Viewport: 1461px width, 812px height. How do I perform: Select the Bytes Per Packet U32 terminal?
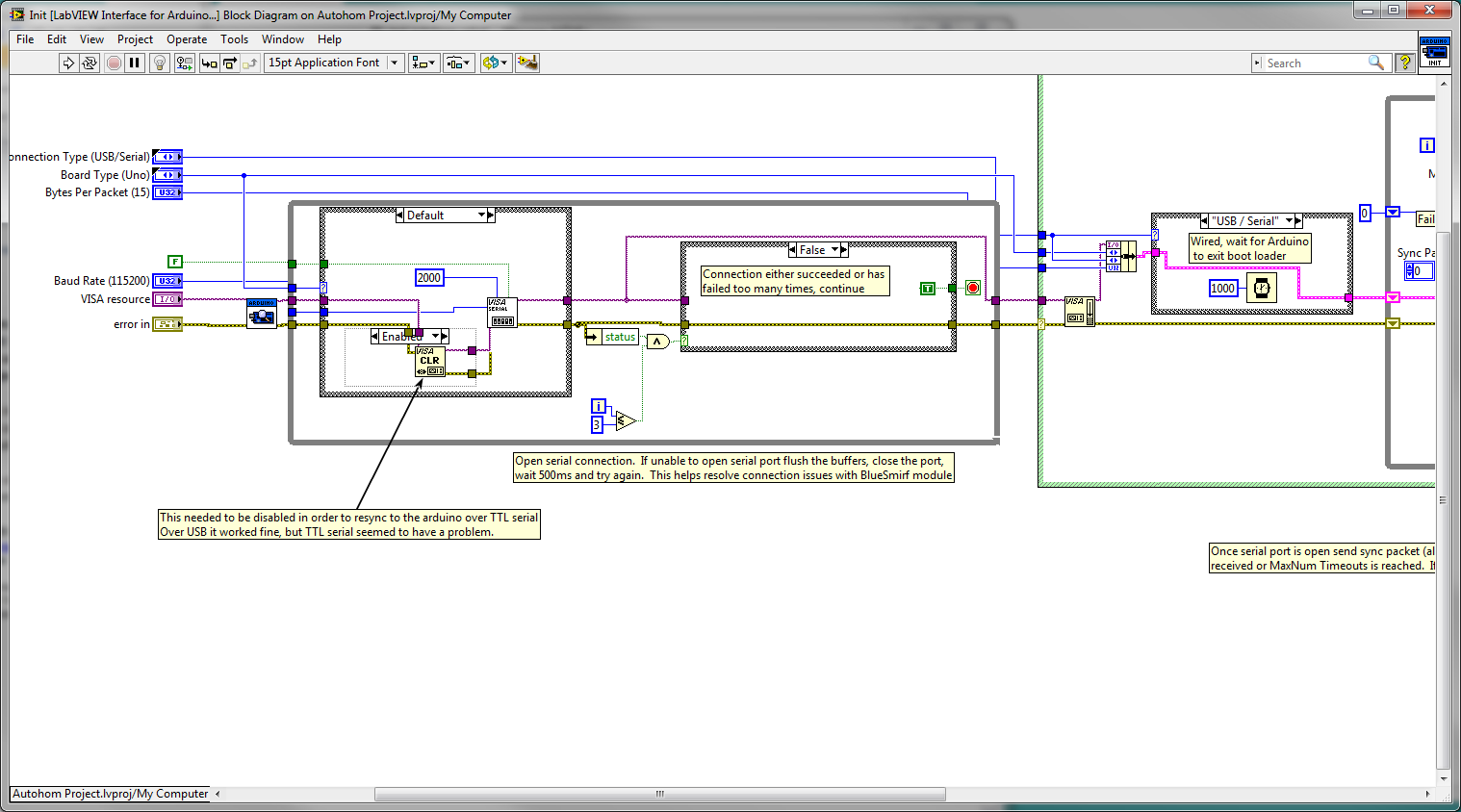[x=167, y=192]
